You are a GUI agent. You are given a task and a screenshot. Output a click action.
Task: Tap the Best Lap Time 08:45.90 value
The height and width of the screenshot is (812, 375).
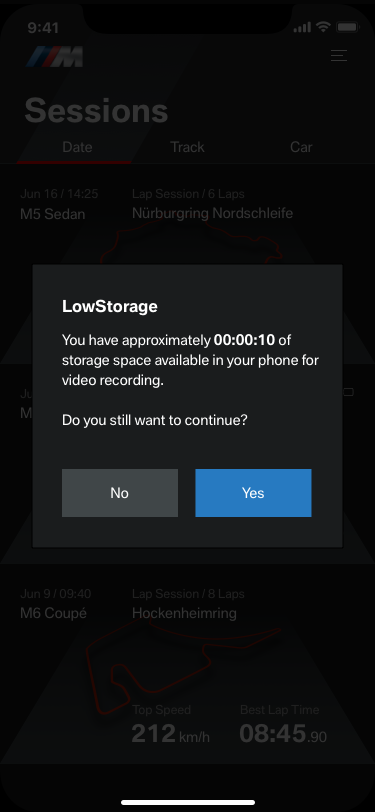(283, 733)
